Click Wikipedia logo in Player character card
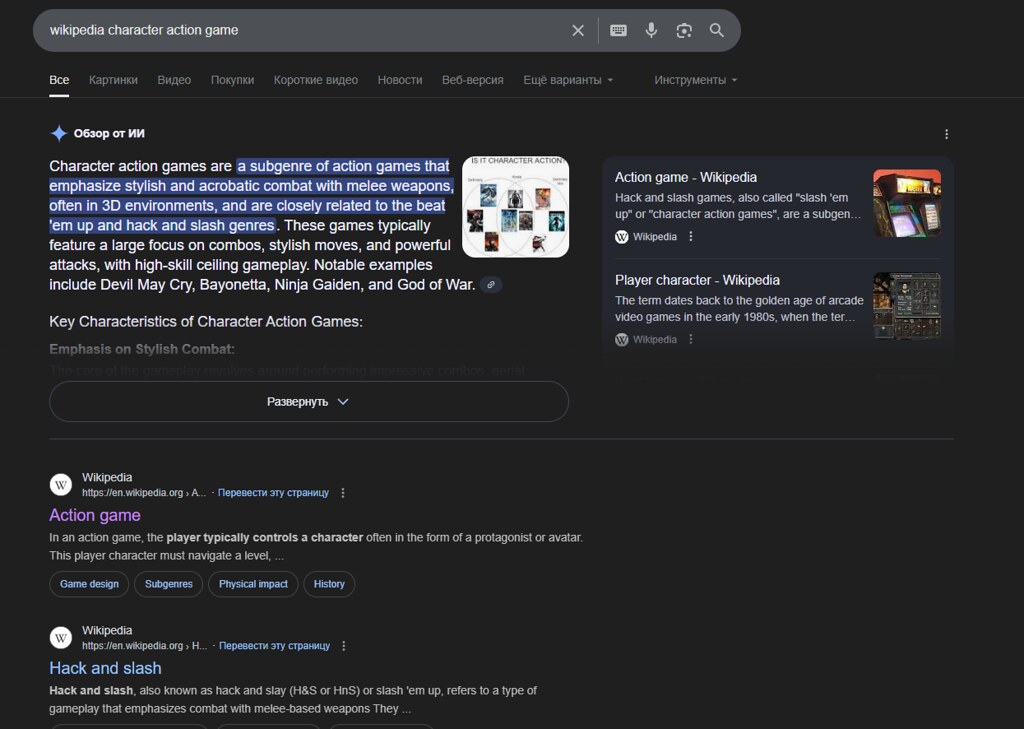This screenshot has width=1024, height=729. click(x=622, y=339)
